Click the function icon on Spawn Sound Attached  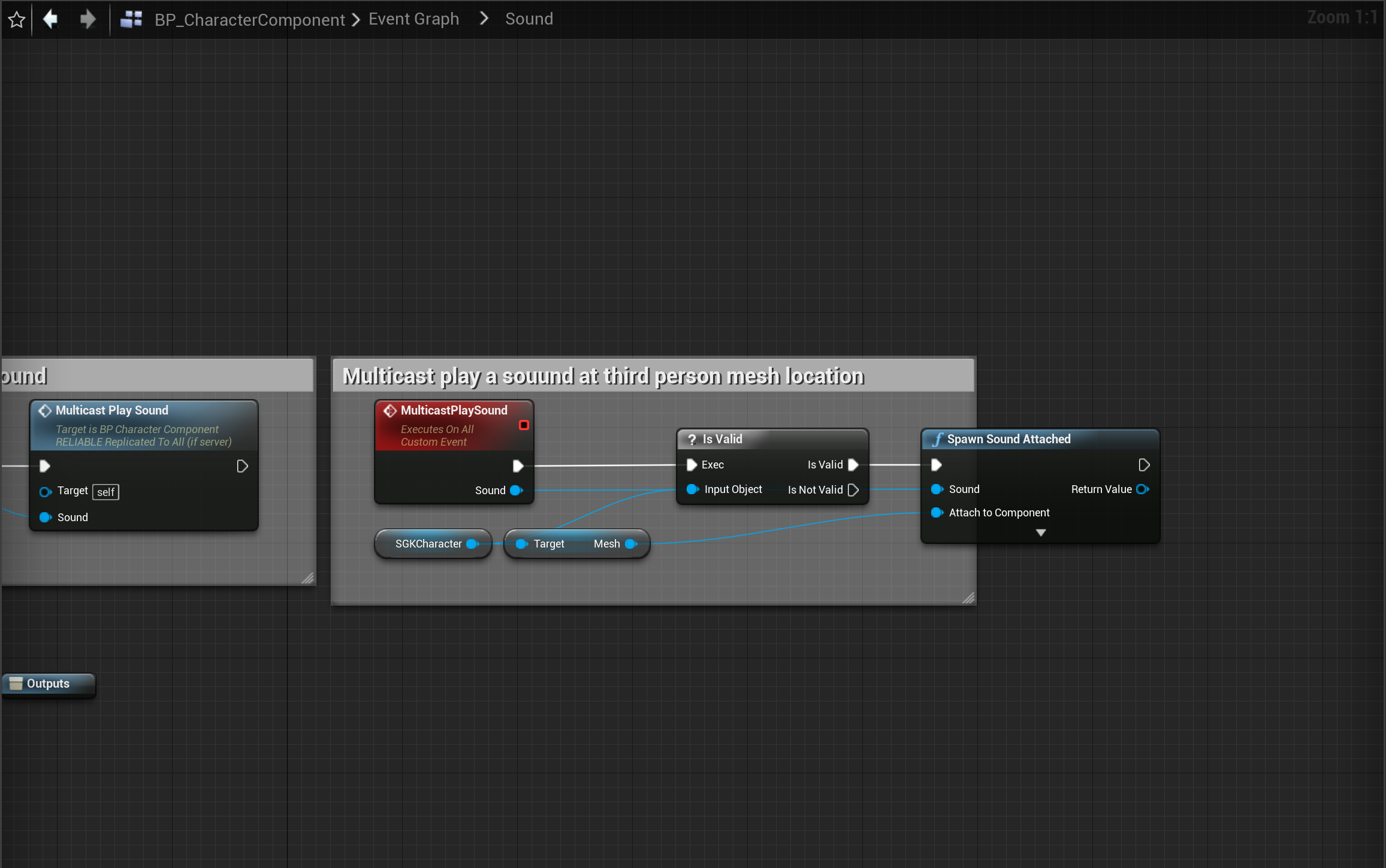point(938,439)
